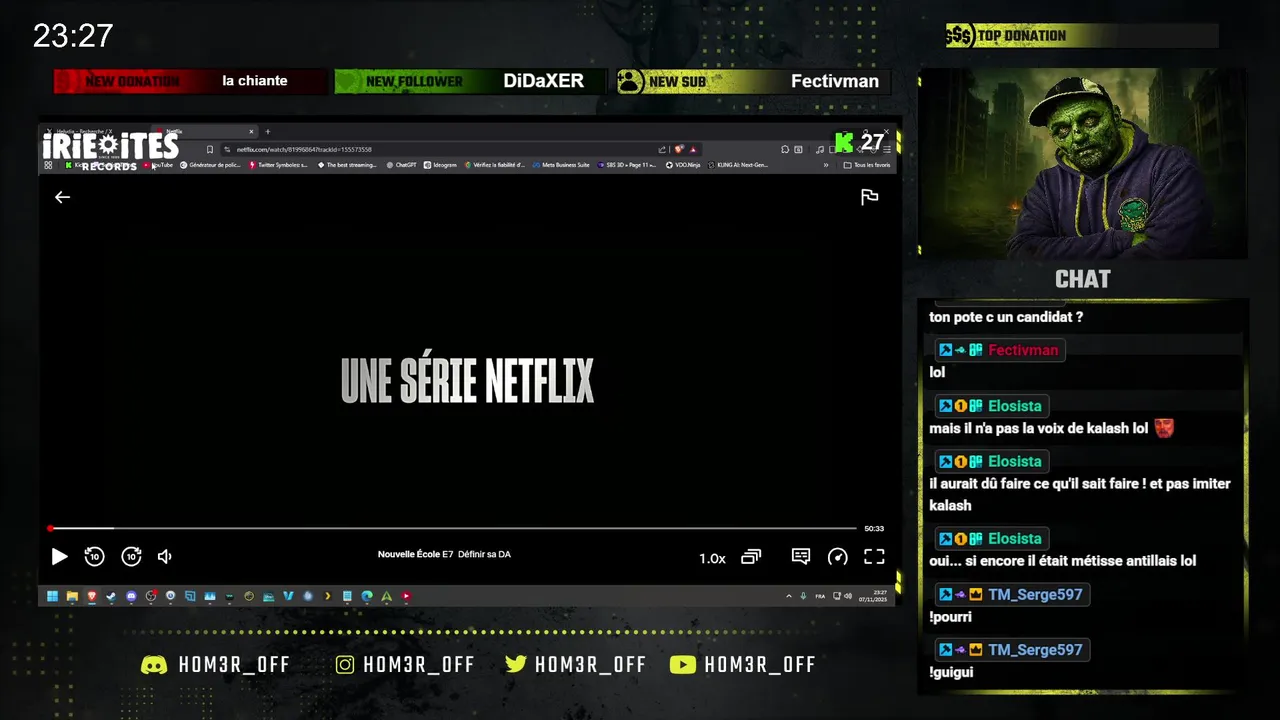The width and height of the screenshot is (1280, 720).
Task: Open the Ideogram bookmark
Action: coord(440,165)
